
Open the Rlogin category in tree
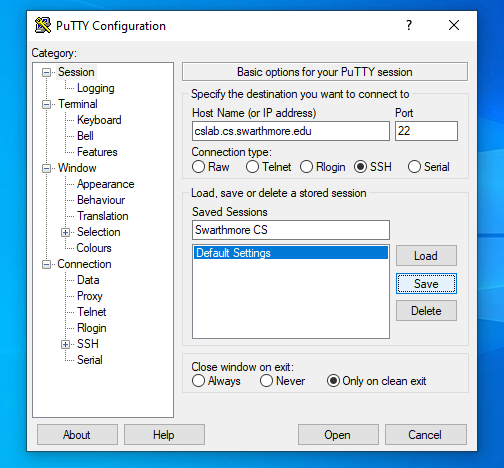(x=92, y=328)
